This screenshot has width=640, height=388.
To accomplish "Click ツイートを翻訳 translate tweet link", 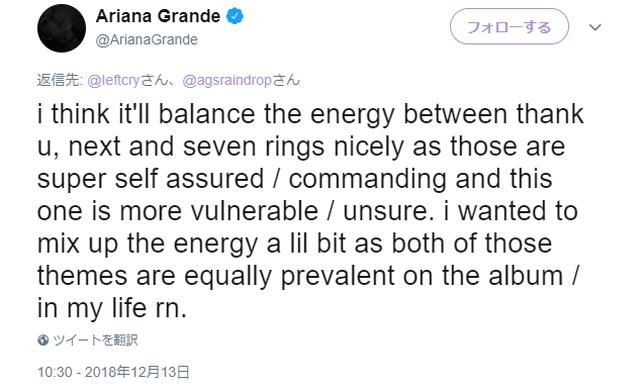I will [x=95, y=340].
